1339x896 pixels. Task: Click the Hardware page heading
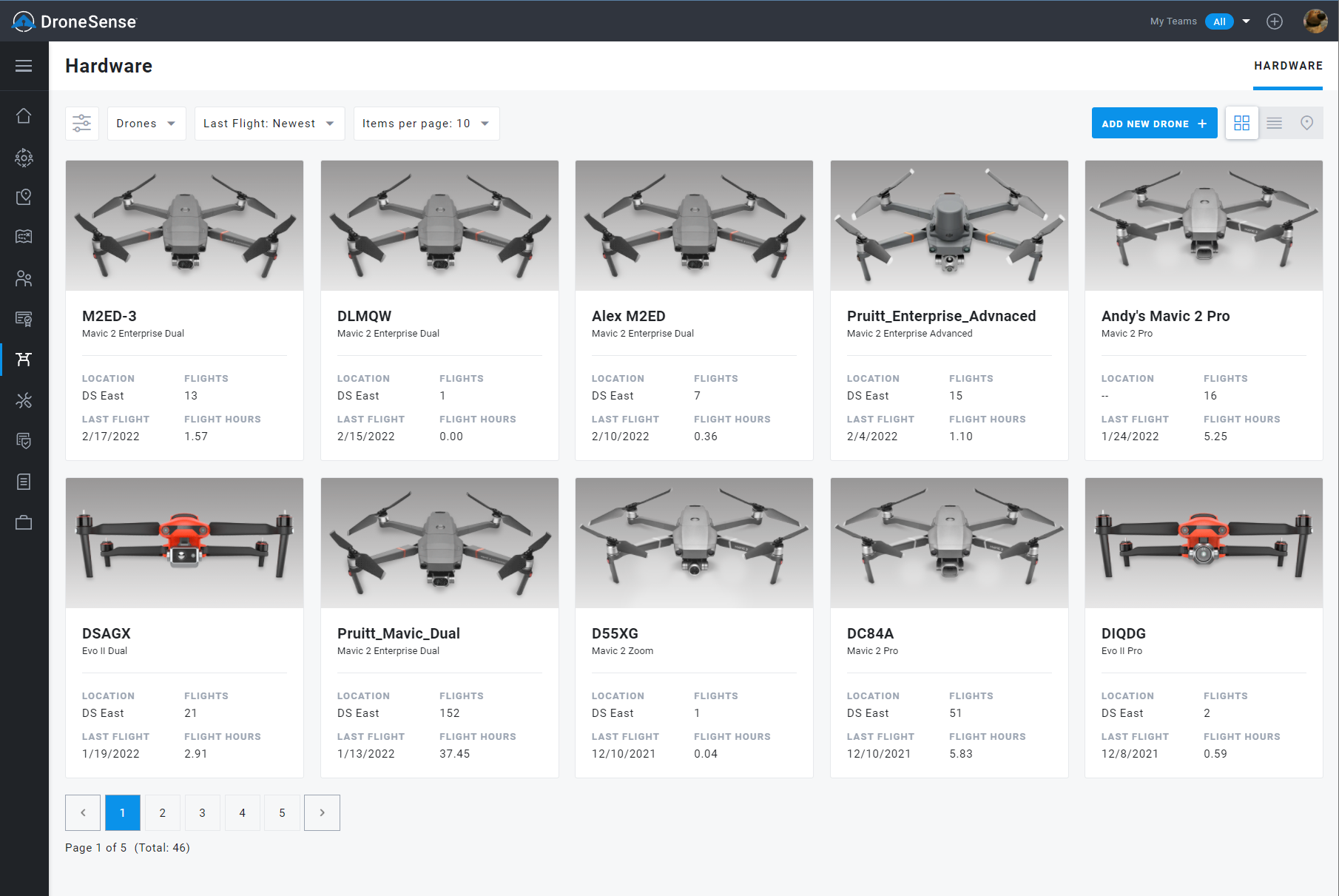[109, 66]
